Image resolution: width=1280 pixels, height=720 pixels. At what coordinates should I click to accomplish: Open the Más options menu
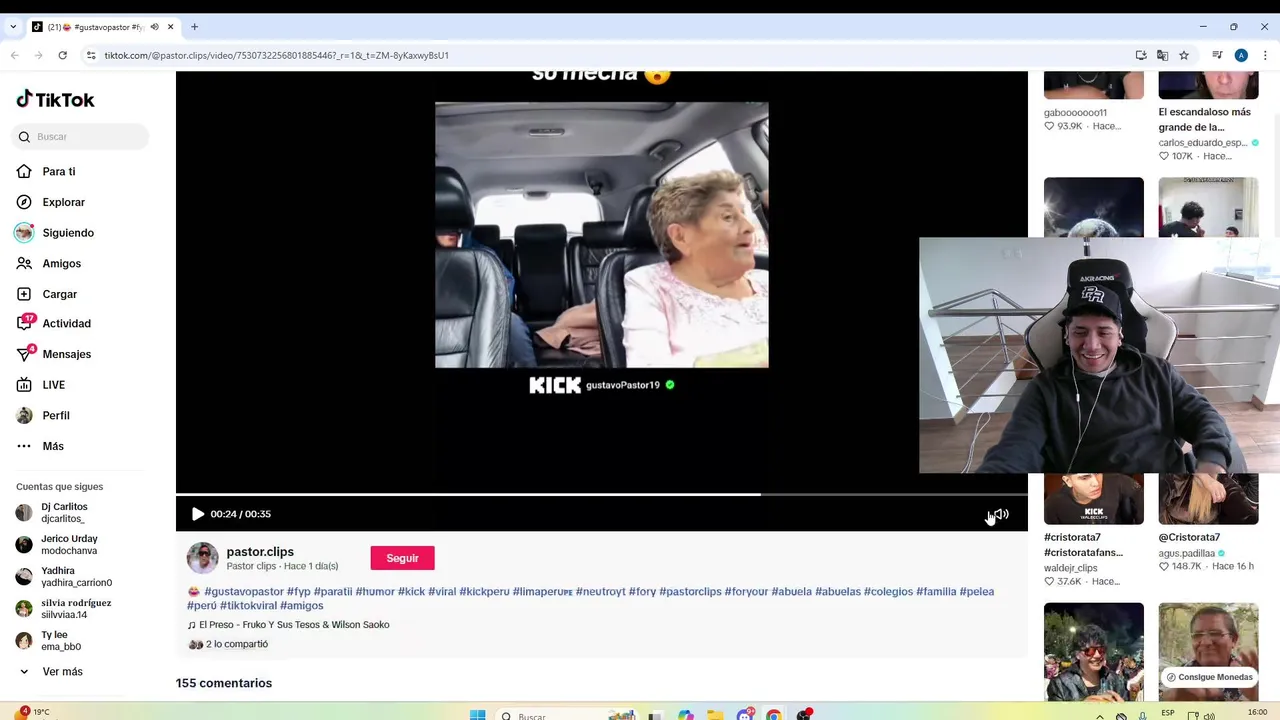click(53, 446)
